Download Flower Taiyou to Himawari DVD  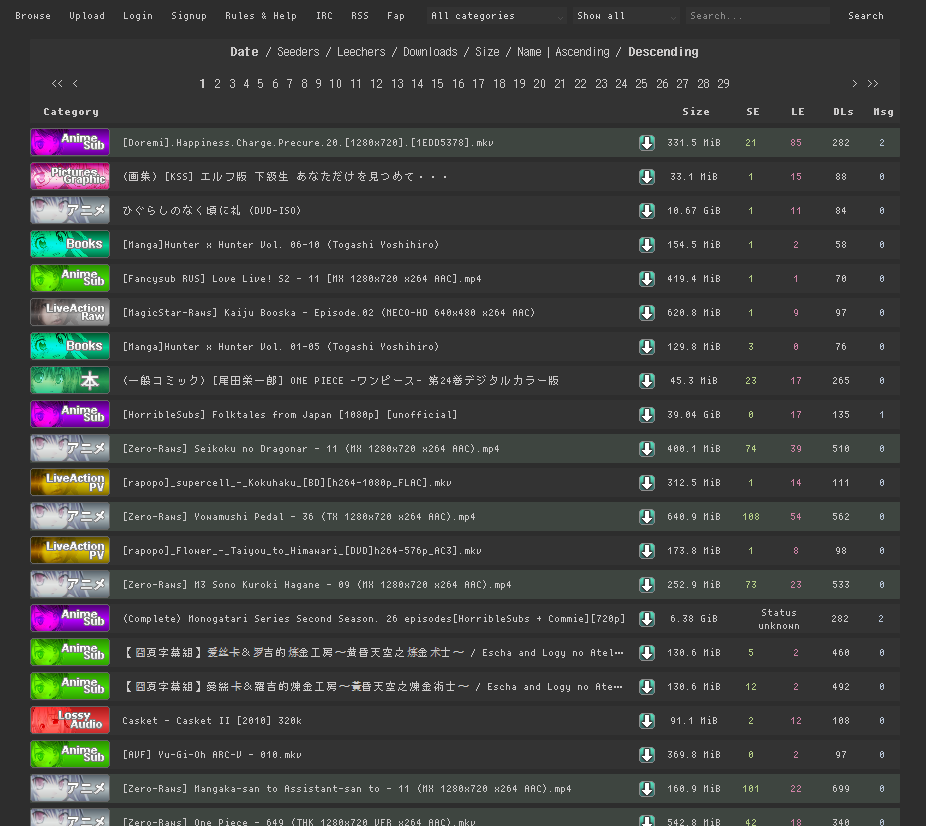coord(647,551)
